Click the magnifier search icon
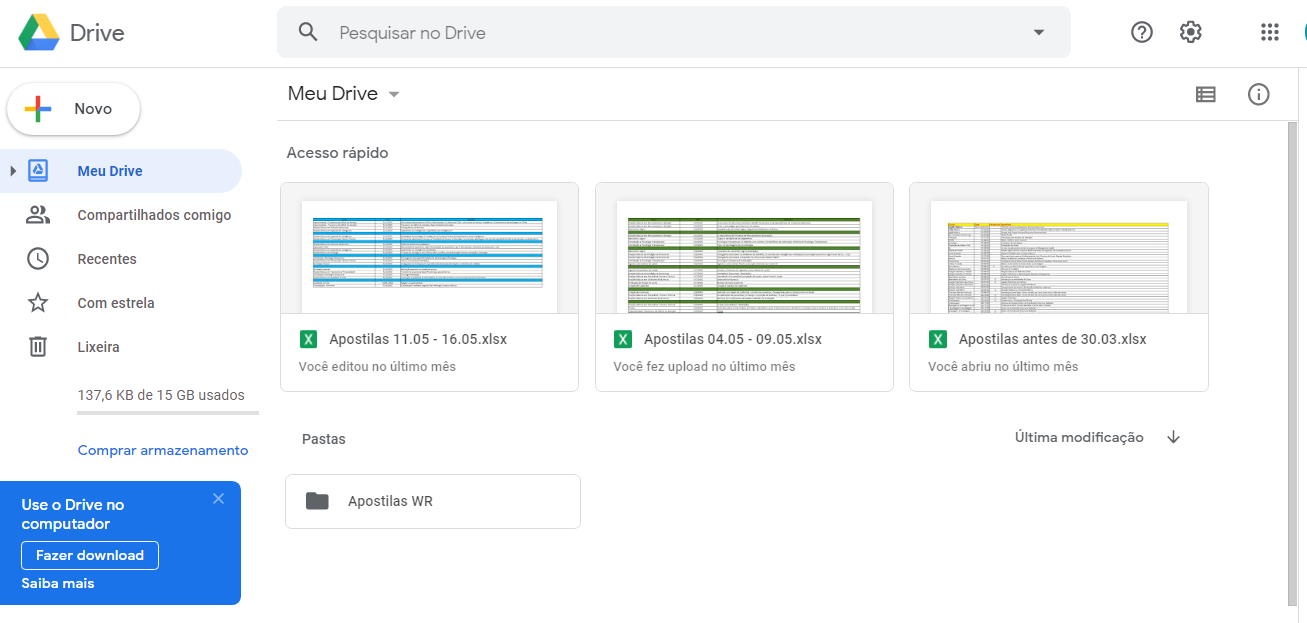The image size is (1307, 623). click(x=308, y=32)
